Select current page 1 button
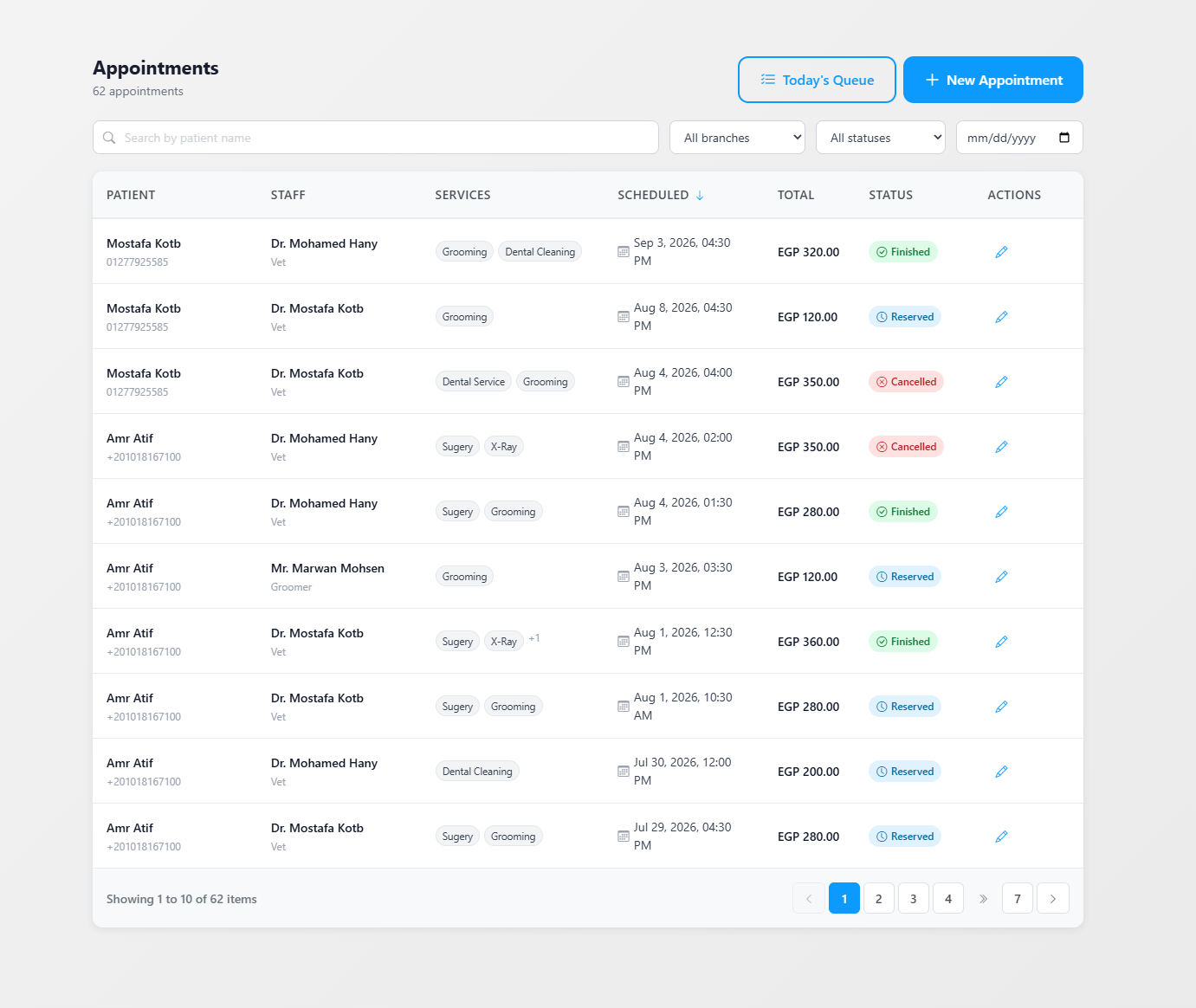 (x=844, y=898)
